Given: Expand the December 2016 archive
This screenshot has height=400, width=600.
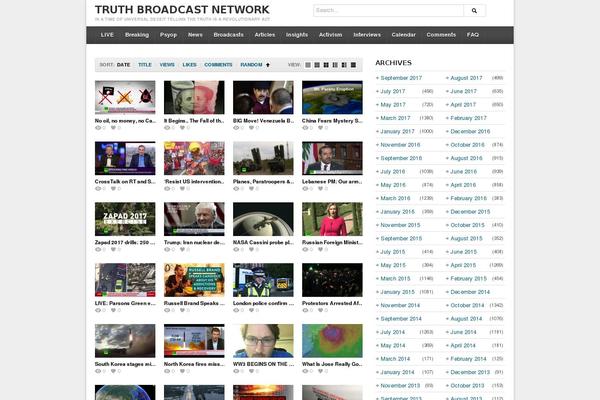Looking at the screenshot, I should [470, 132].
